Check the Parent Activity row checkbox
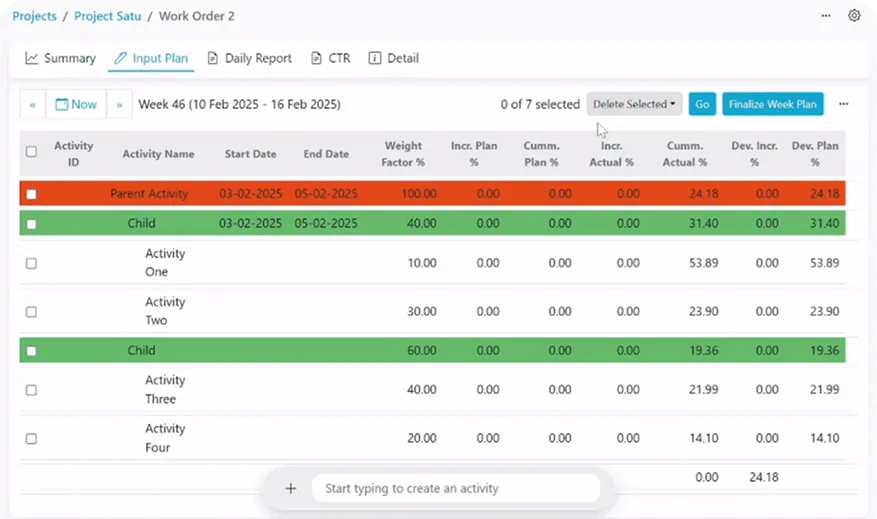The height and width of the screenshot is (519, 877). [31, 194]
